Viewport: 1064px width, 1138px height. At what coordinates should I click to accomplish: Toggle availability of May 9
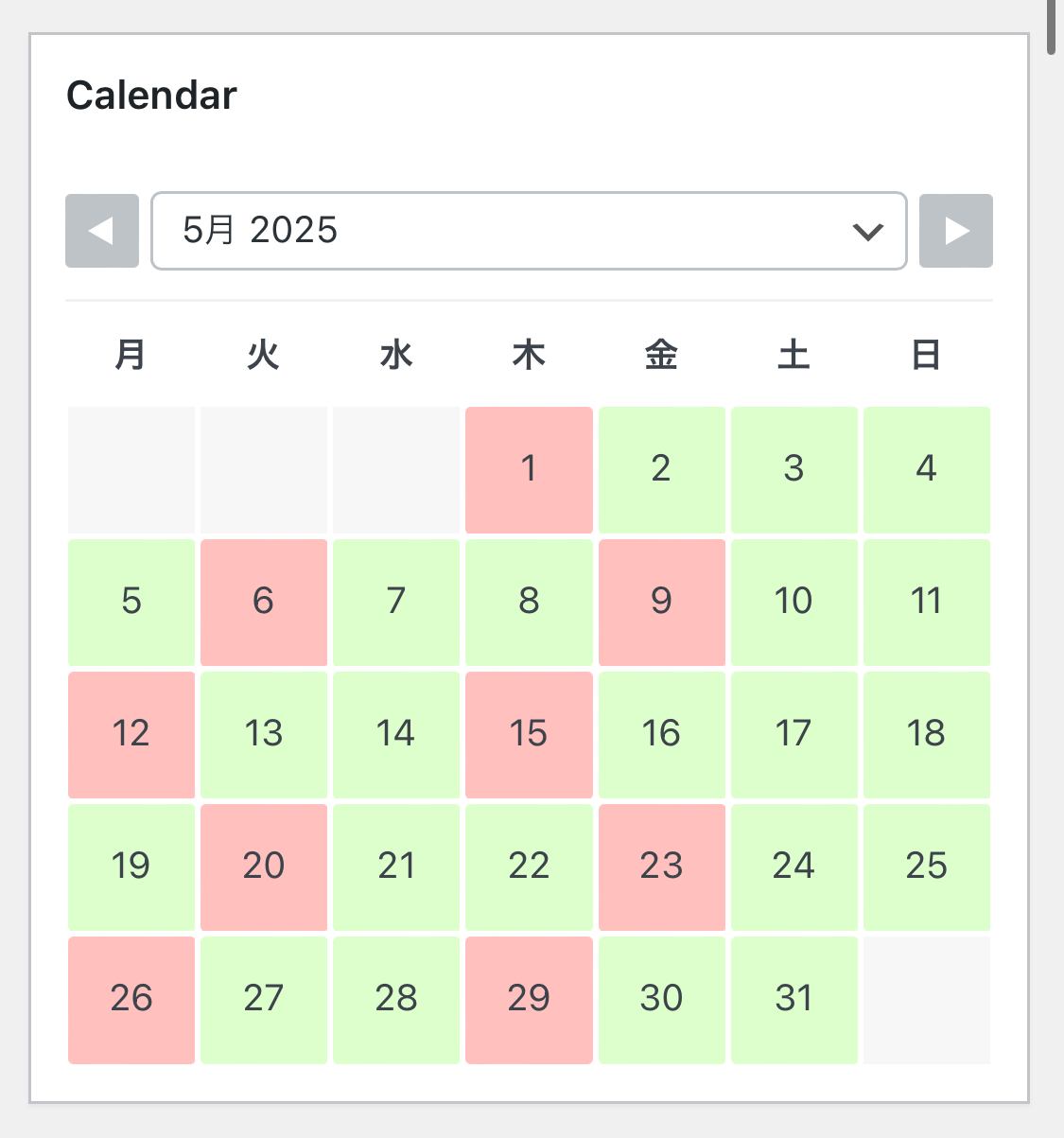(662, 603)
